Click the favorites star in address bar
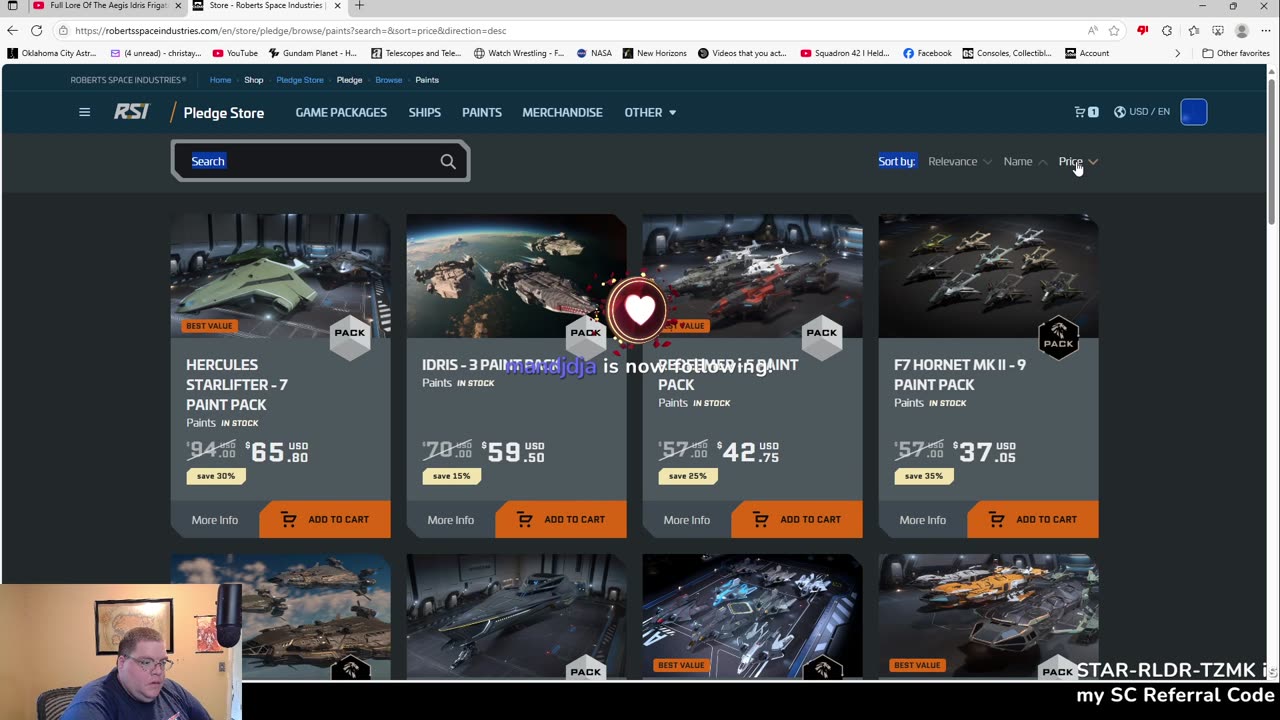Image resolution: width=1280 pixels, height=720 pixels. tap(1114, 31)
